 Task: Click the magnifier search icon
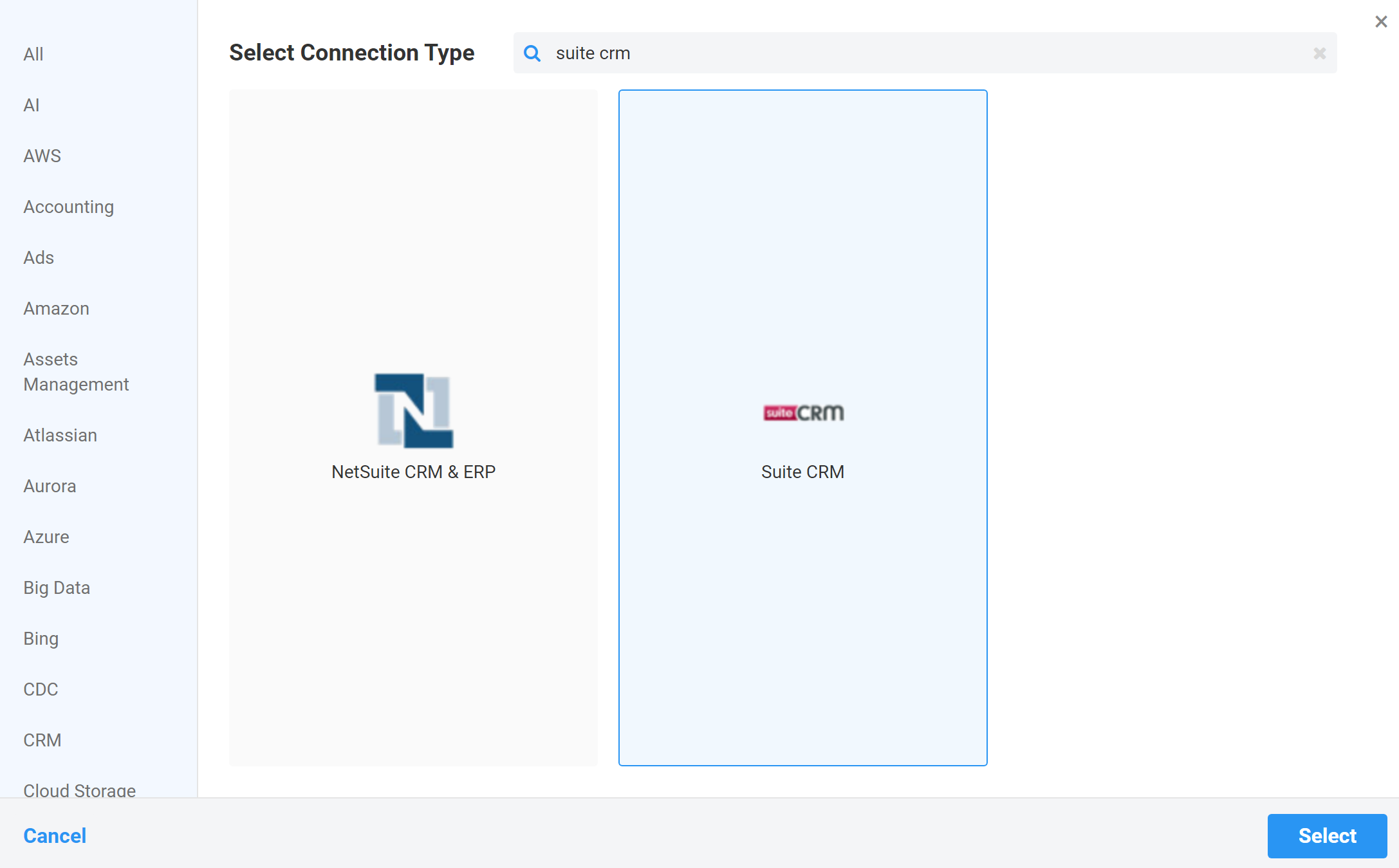click(532, 53)
